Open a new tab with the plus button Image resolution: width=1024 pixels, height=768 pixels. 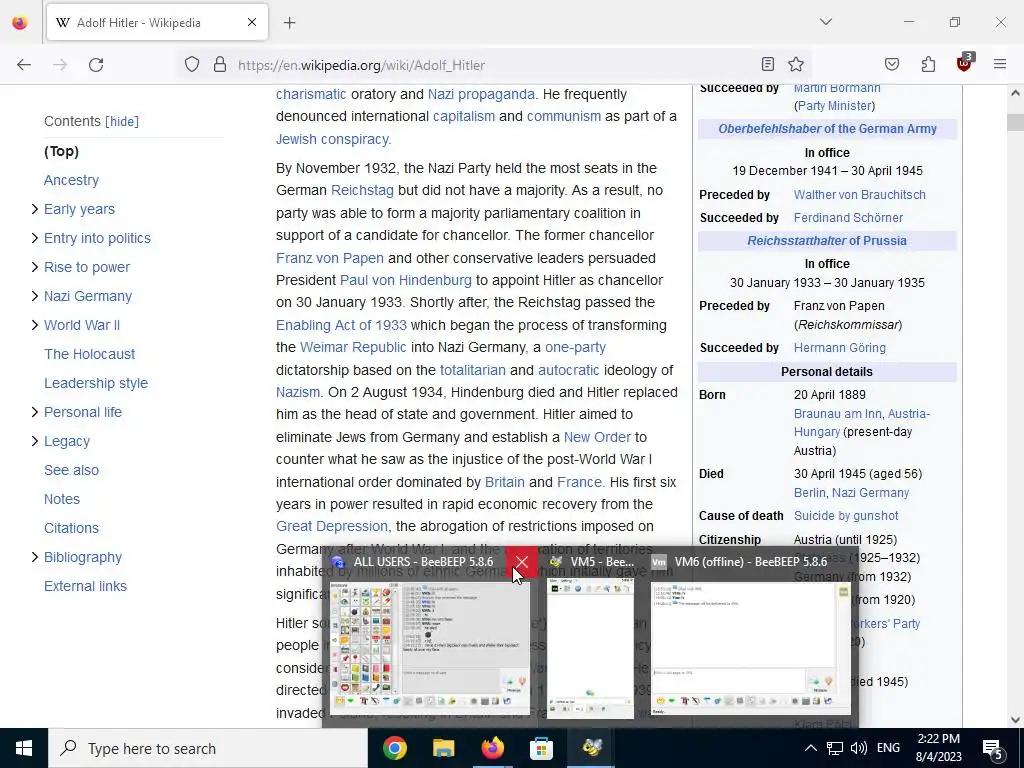pyautogui.click(x=289, y=23)
